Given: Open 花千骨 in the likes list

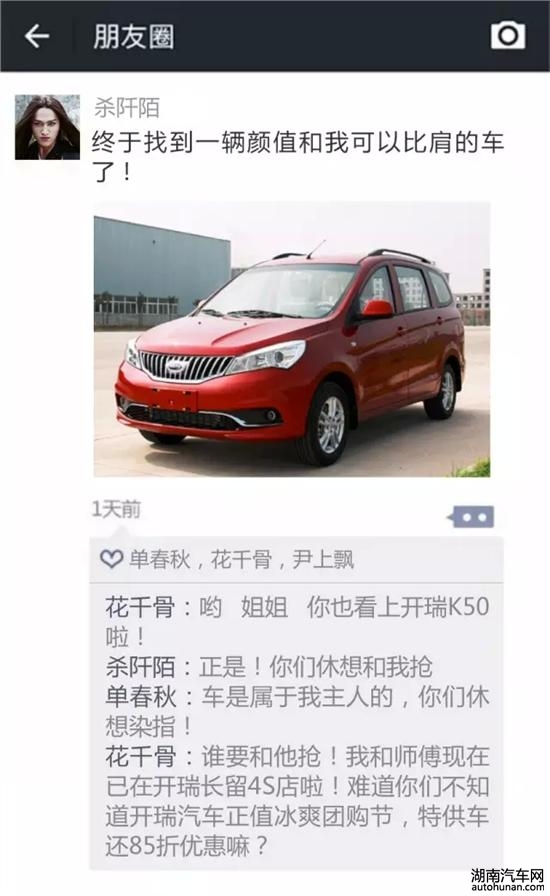Looking at the screenshot, I should pyautogui.click(x=241, y=559).
